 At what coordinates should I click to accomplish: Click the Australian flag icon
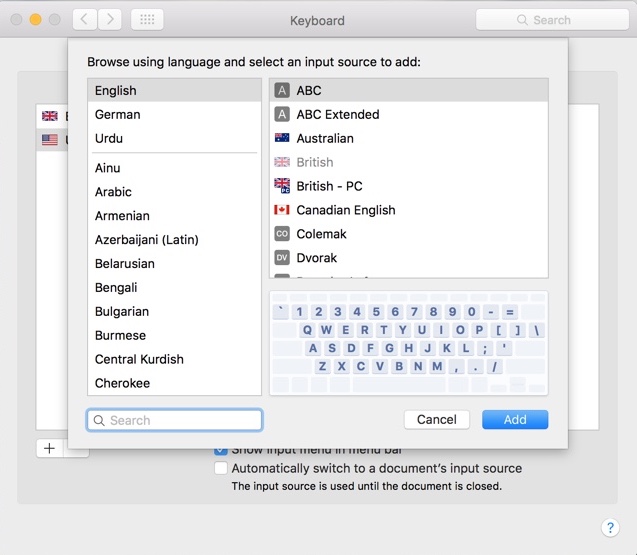tap(282, 138)
